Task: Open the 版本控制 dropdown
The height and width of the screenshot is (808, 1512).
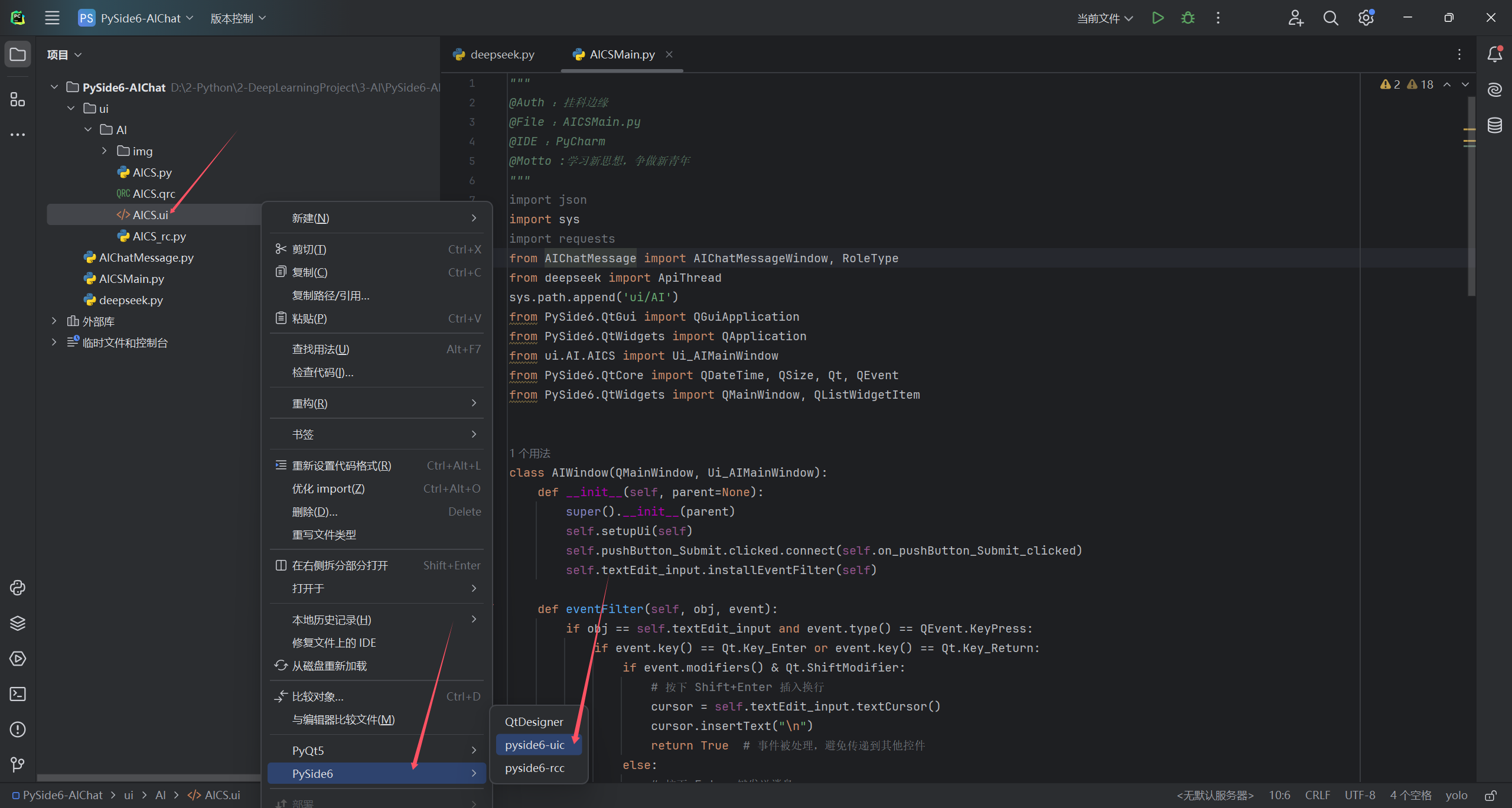Action: pyautogui.click(x=238, y=18)
